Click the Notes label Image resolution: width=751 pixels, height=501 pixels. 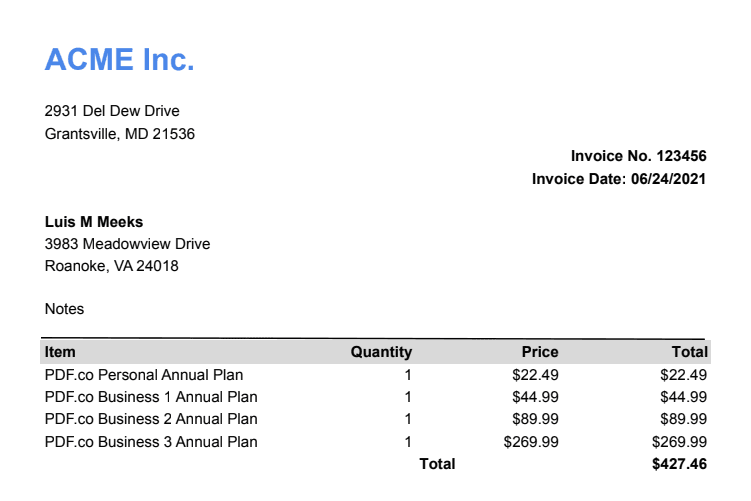point(65,309)
